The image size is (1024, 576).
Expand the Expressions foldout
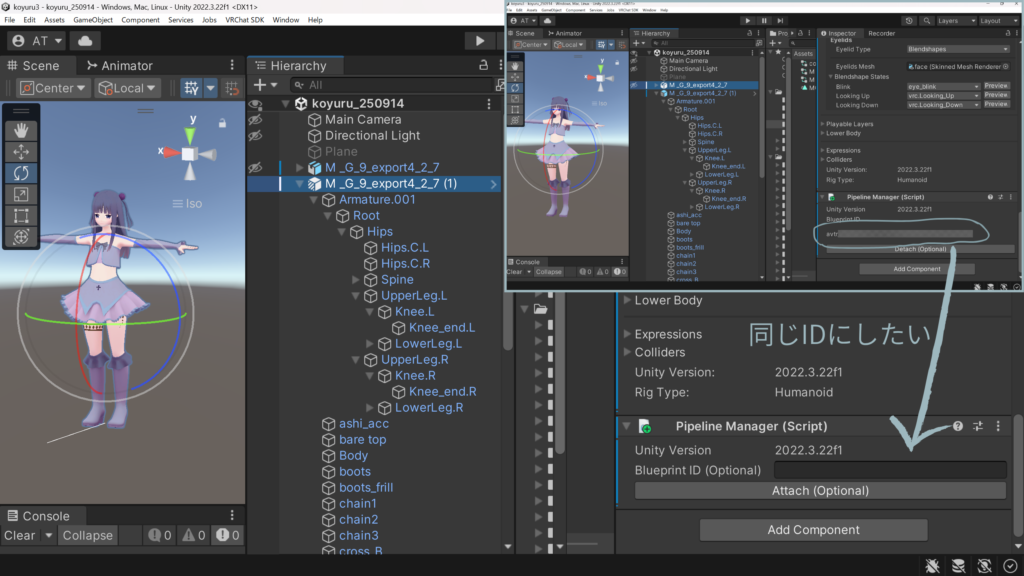click(x=627, y=334)
